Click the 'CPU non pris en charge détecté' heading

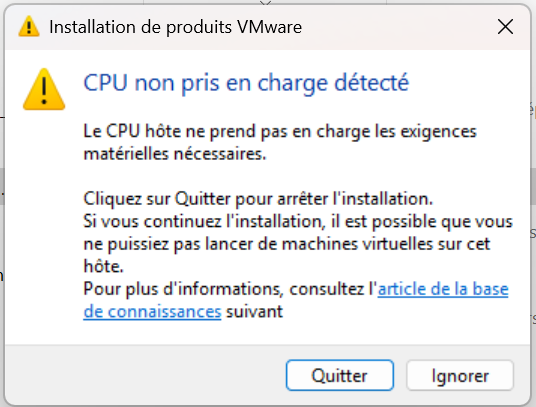pyautogui.click(x=246, y=83)
